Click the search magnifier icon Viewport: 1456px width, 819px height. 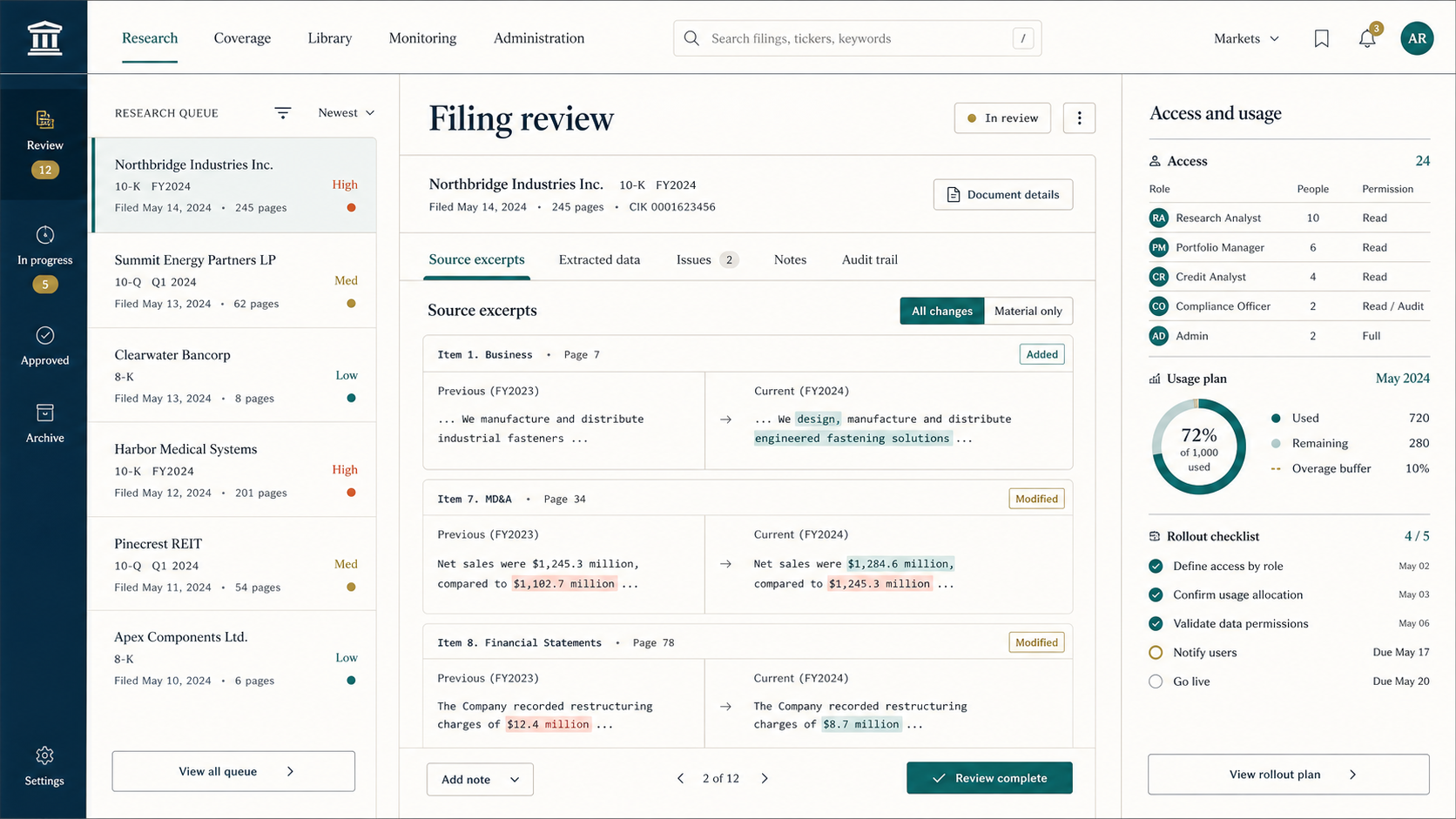click(691, 38)
